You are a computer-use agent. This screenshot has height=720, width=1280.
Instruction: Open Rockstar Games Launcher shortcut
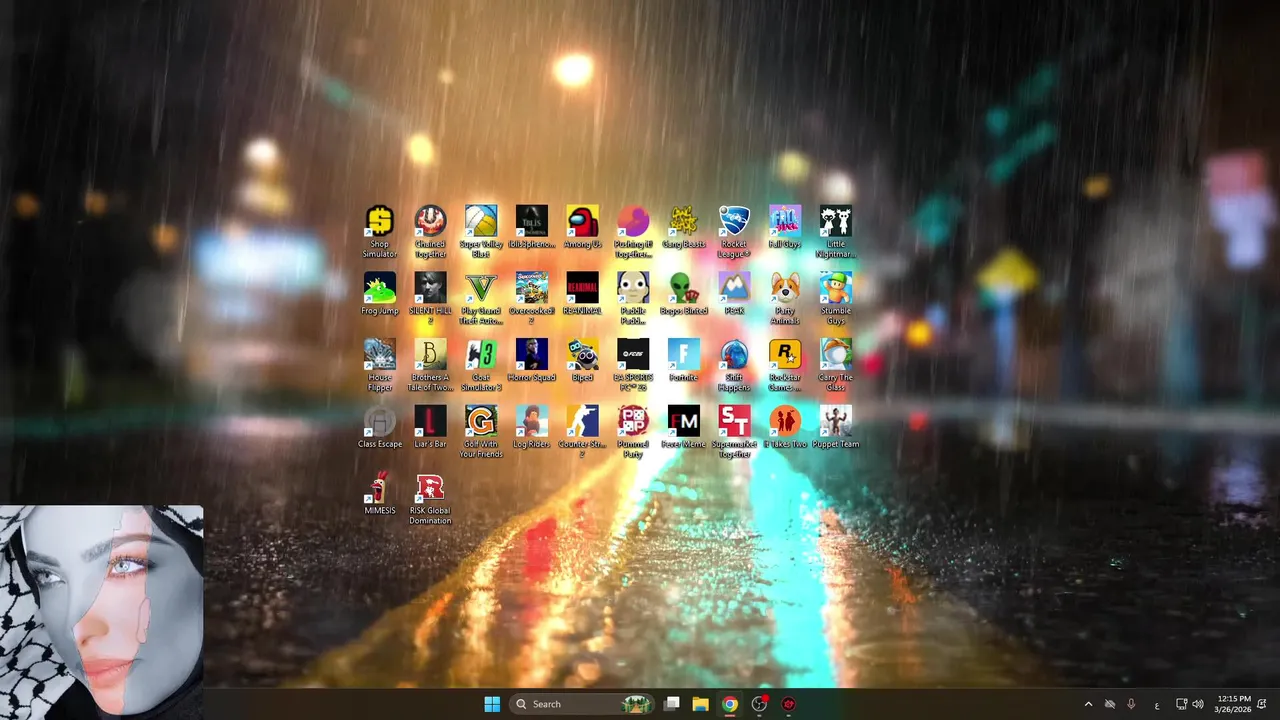pyautogui.click(x=785, y=354)
